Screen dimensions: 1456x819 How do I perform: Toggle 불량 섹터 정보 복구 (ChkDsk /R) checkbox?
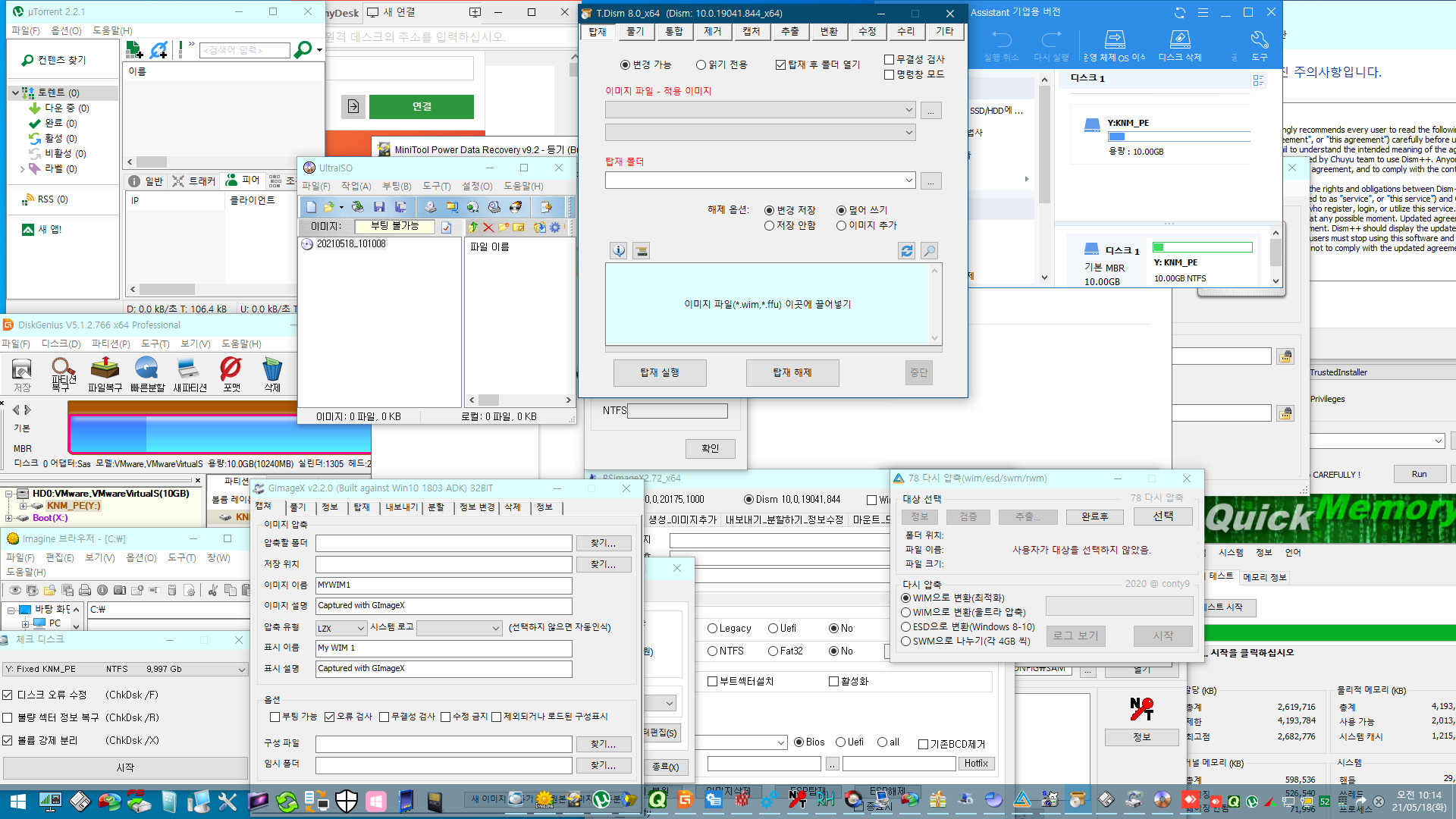point(8,717)
